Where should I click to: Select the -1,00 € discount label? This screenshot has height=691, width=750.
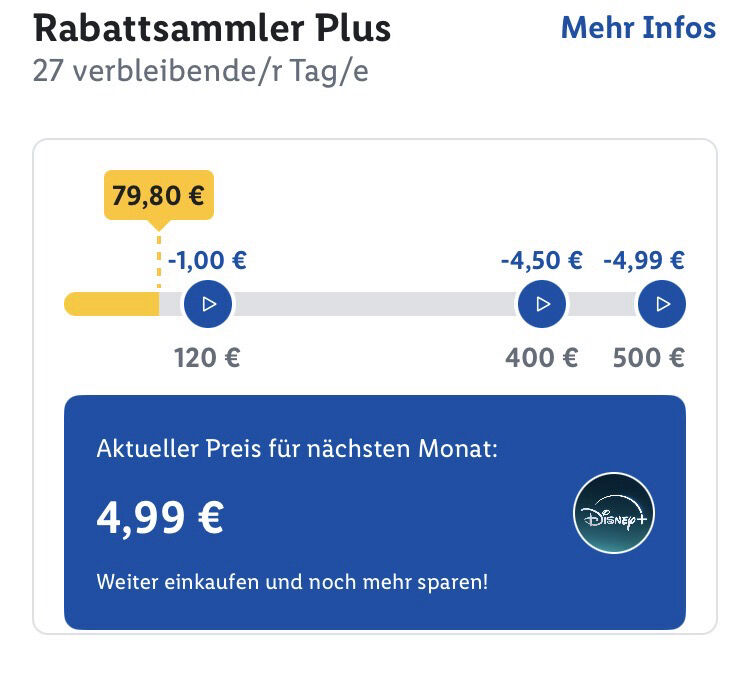[207, 261]
